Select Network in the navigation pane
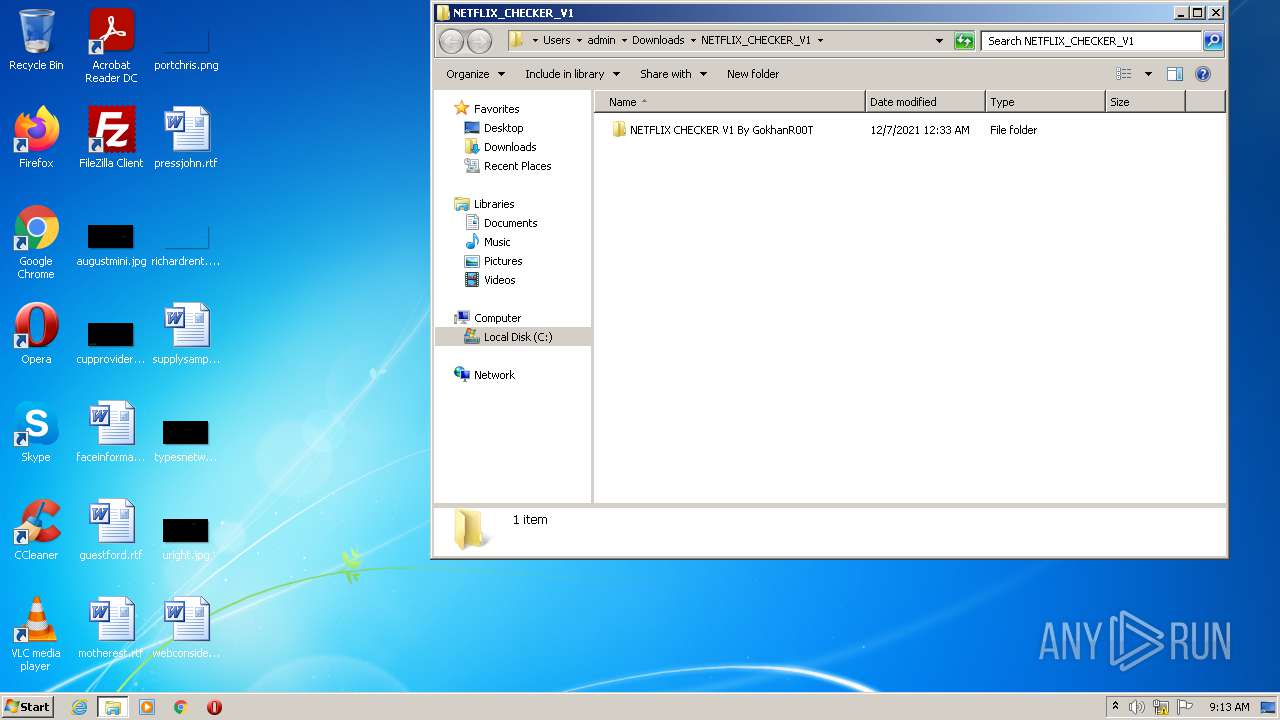This screenshot has width=1280, height=720. pos(494,375)
